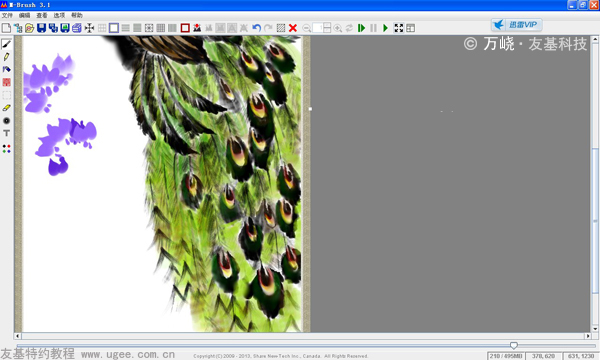Save the painting with floppy disk icon

point(41,28)
